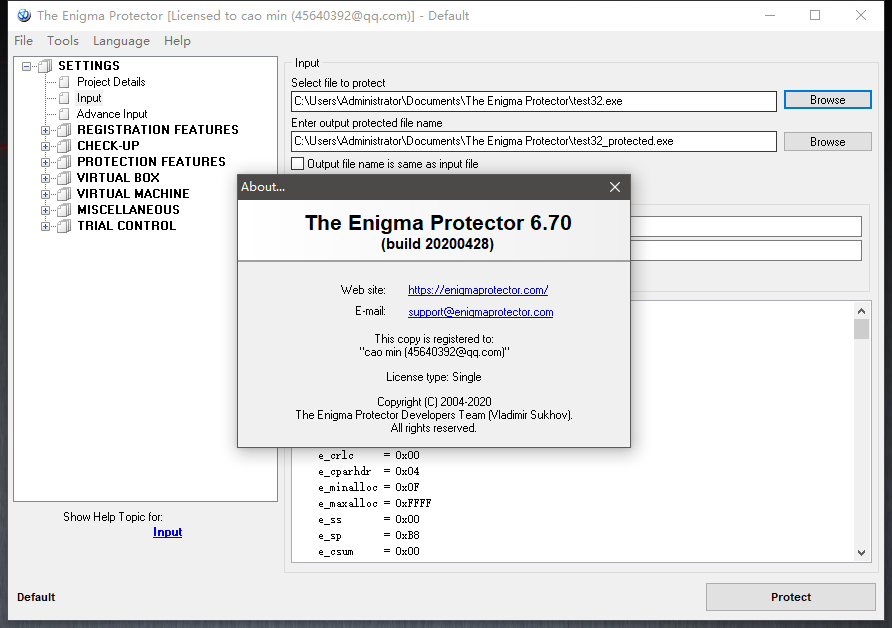This screenshot has width=892, height=628.
Task: Click the file info scrollbar thumb
Action: [x=861, y=329]
